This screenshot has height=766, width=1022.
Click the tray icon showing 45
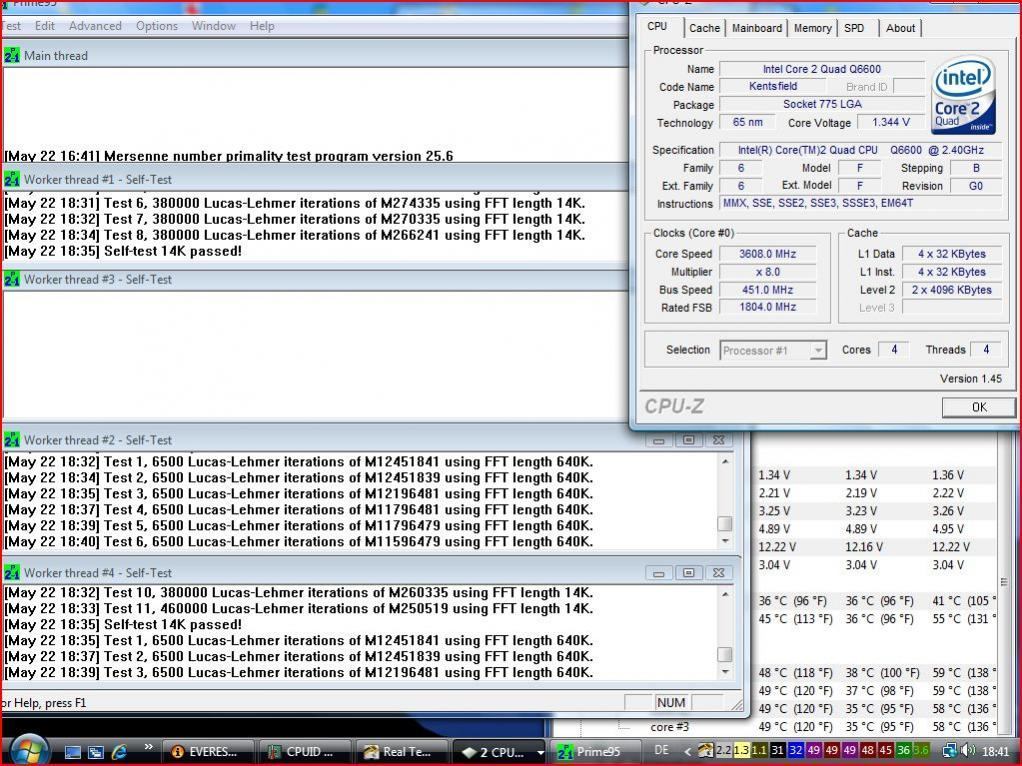[885, 750]
